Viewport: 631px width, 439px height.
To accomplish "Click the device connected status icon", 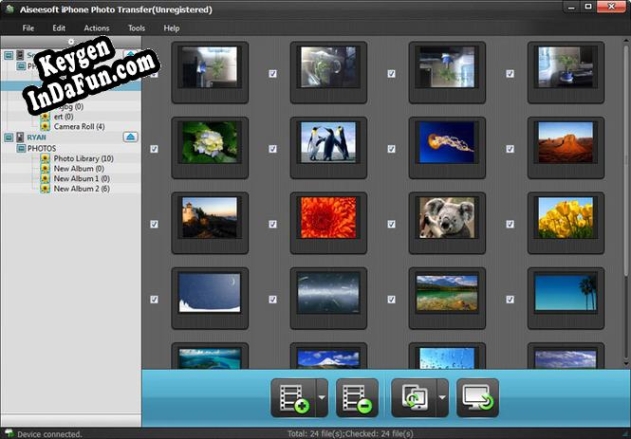I will (9, 434).
